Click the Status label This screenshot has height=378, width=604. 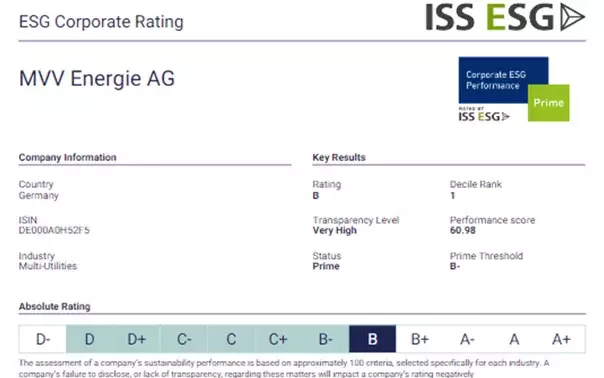[327, 256]
